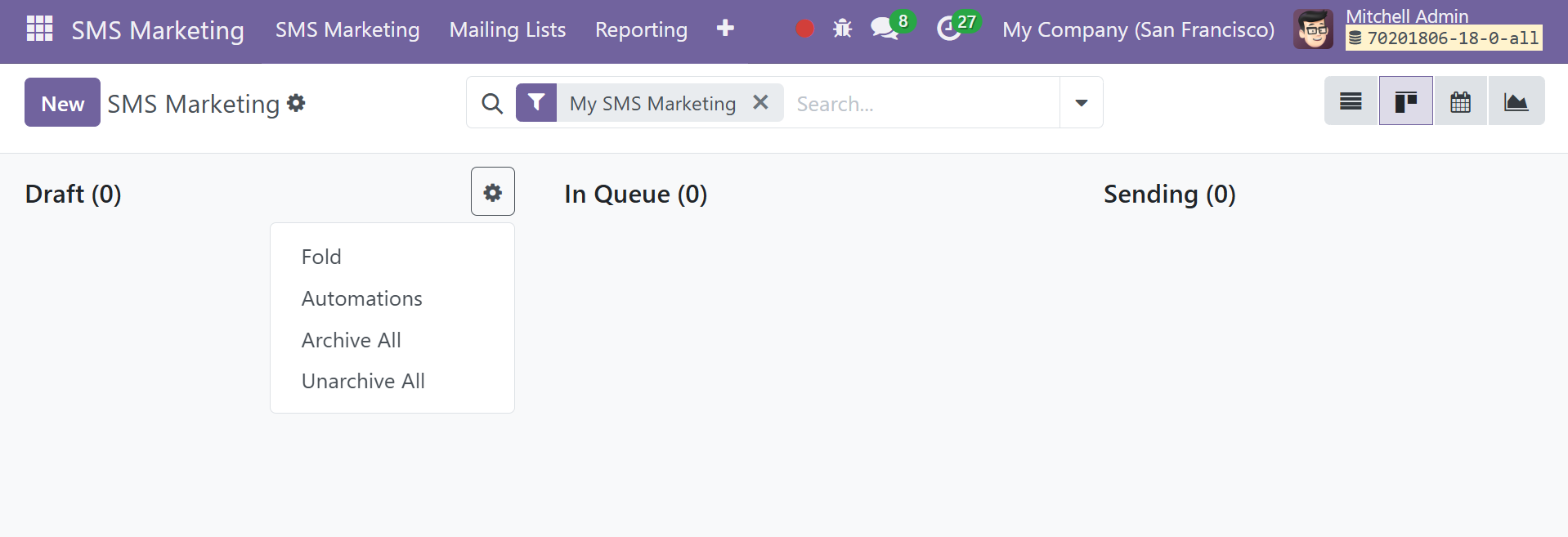Screen dimensions: 1568x537
Task: Click the New button
Action: tap(62, 102)
